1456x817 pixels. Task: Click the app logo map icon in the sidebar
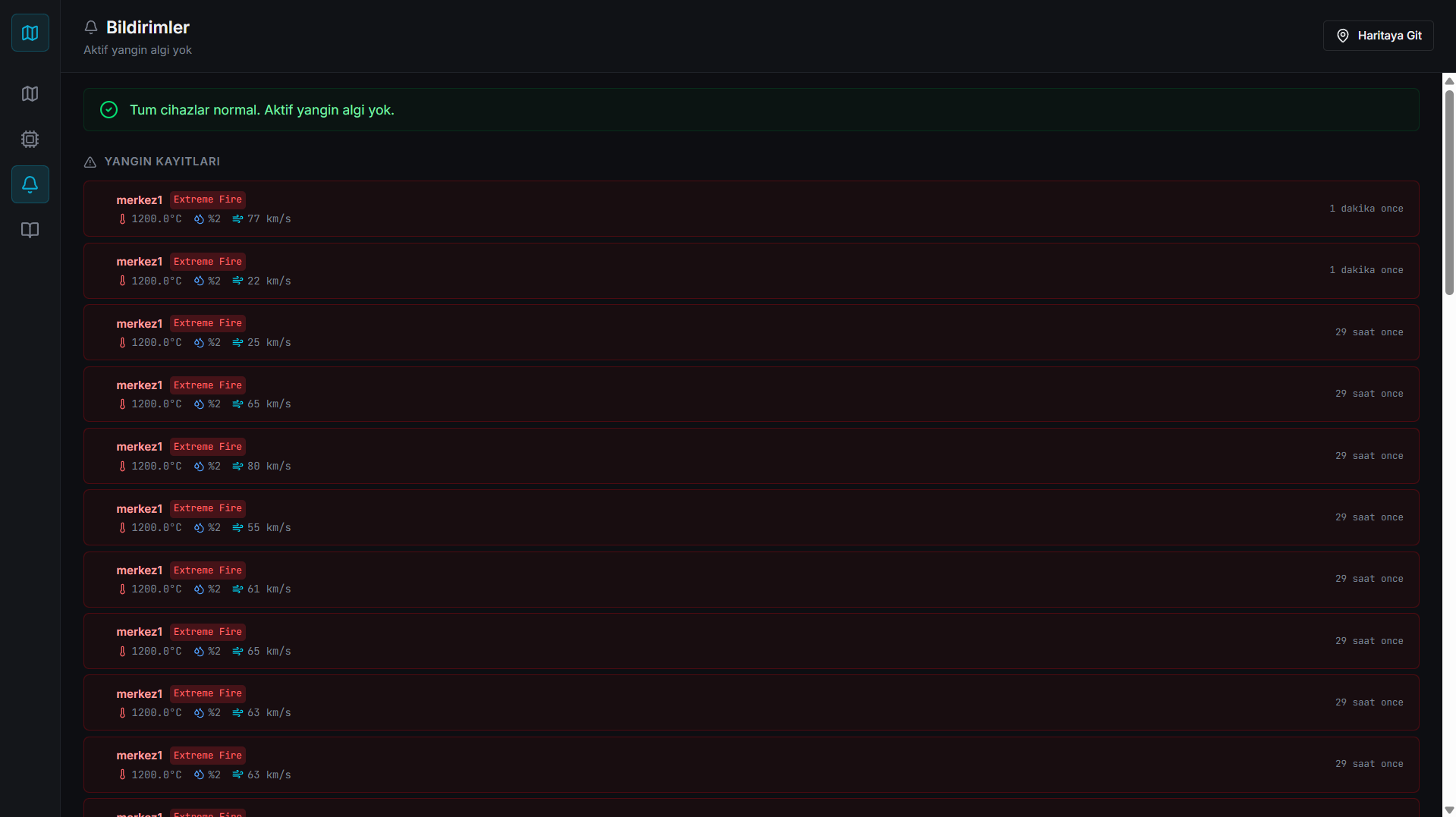coord(30,33)
